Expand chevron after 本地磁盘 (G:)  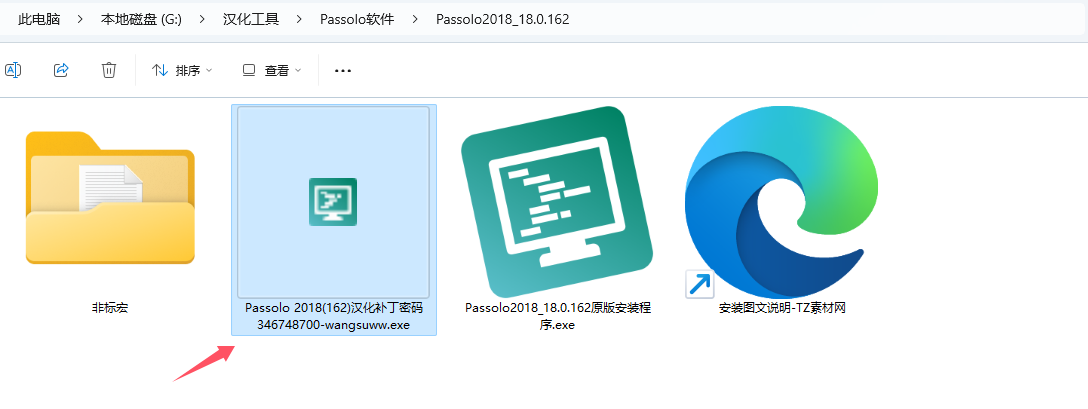(x=202, y=19)
